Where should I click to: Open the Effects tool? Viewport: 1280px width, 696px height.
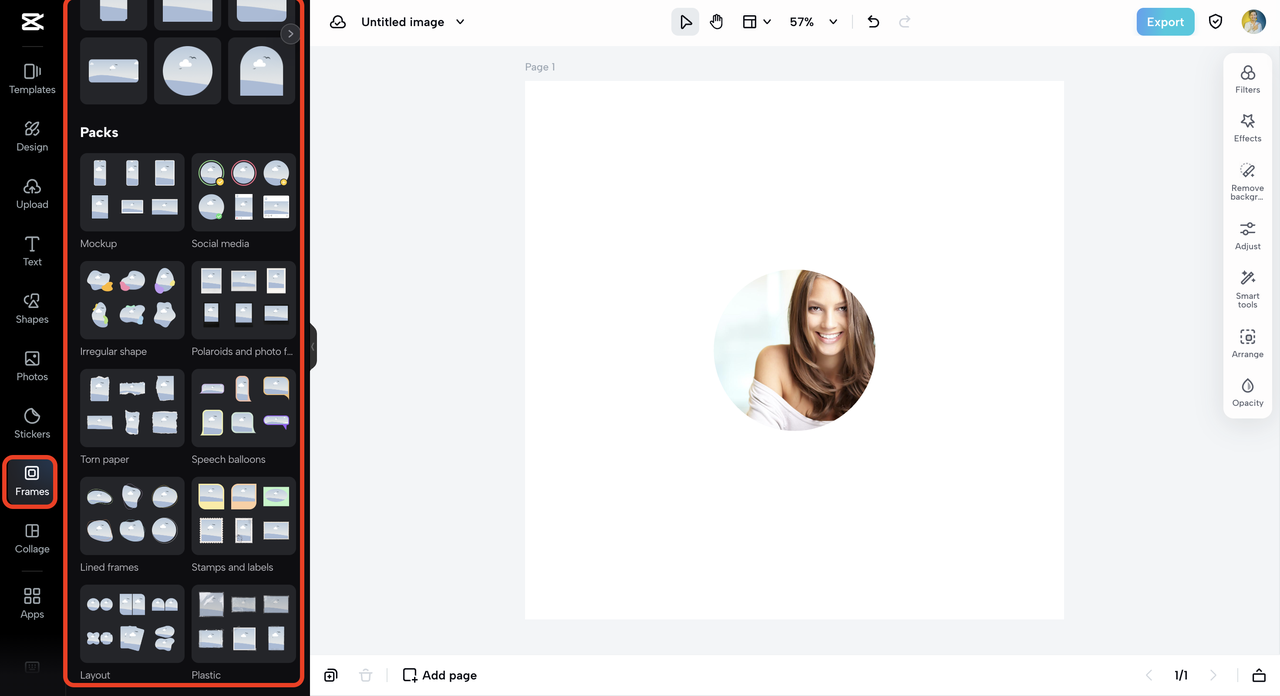click(x=1248, y=129)
